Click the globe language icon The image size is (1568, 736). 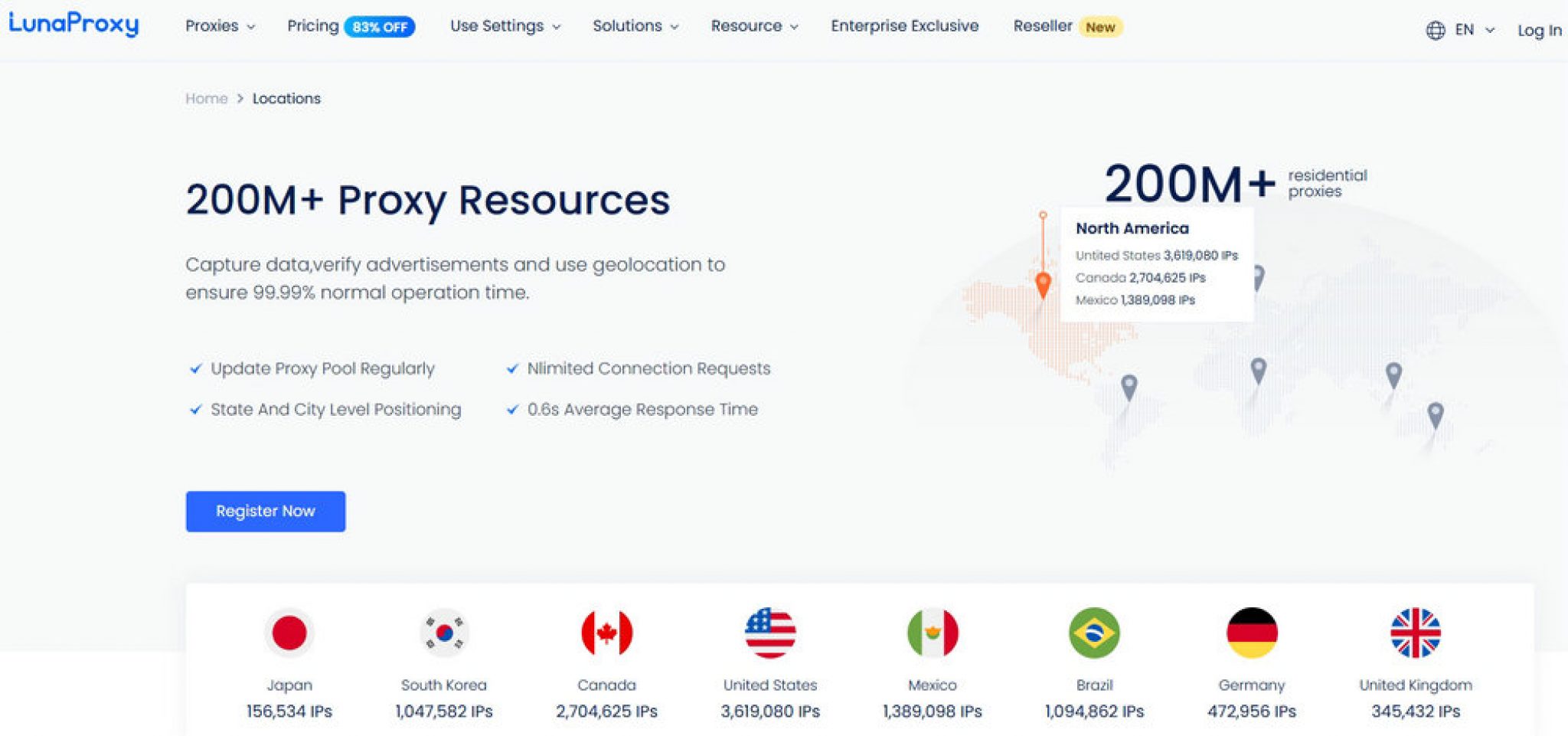click(1435, 28)
